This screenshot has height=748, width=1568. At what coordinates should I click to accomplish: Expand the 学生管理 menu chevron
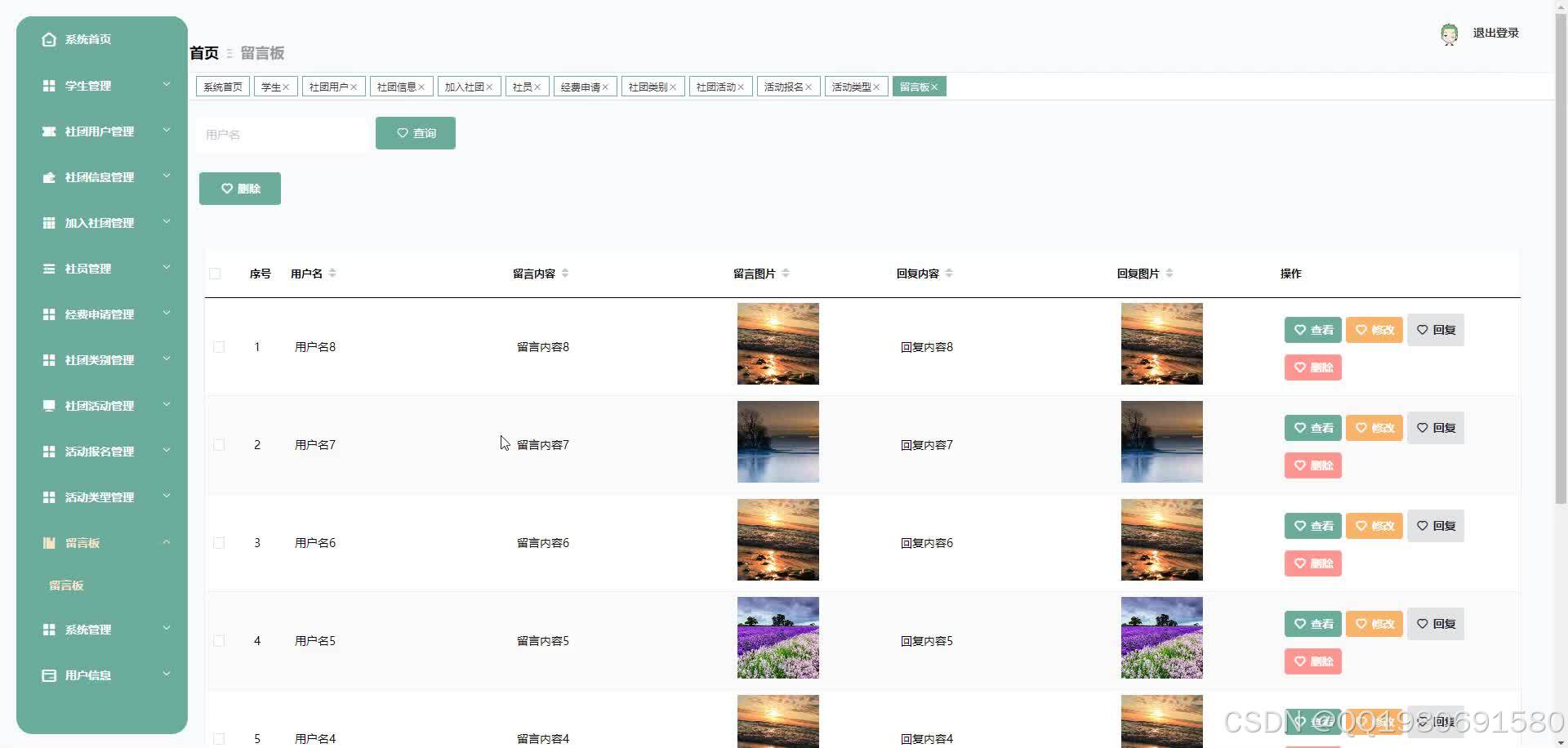(x=167, y=84)
